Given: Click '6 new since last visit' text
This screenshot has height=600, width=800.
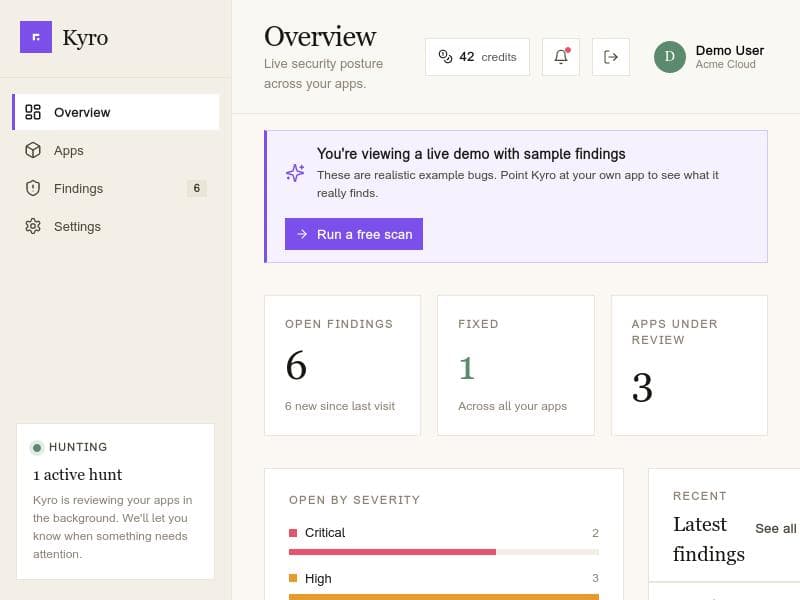Looking at the screenshot, I should point(340,406).
